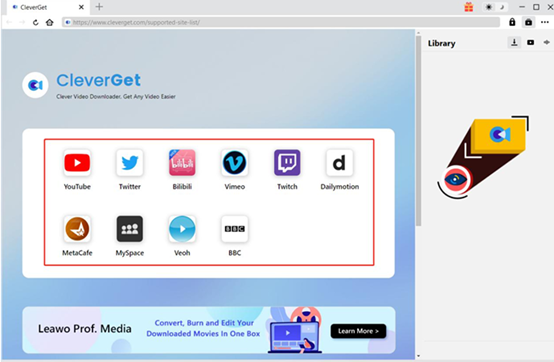The width and height of the screenshot is (554, 362).
Task: Go to the home page icon
Action: coord(49,23)
